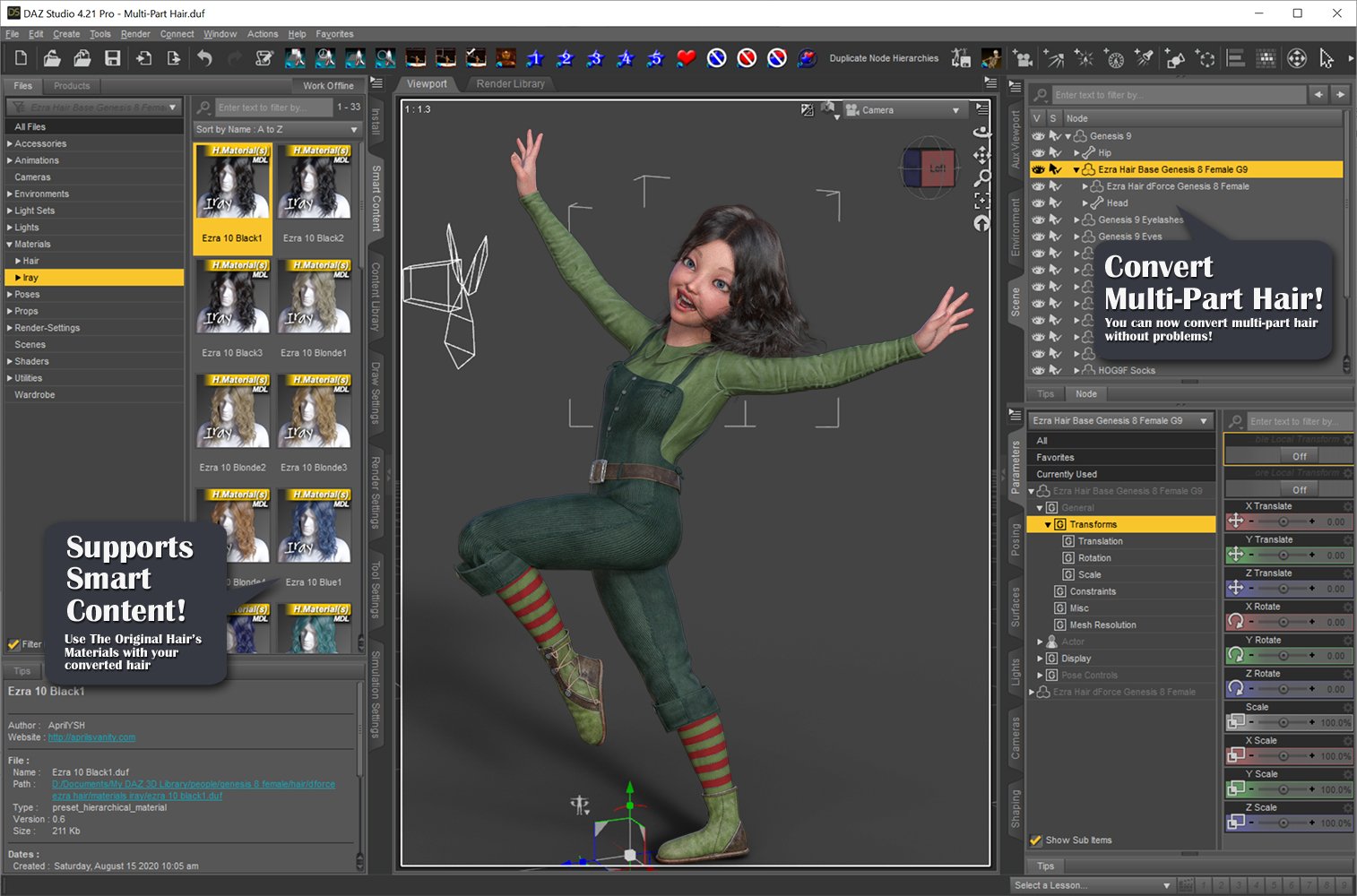This screenshot has width=1357, height=896.
Task: Create a new point light with the toolbar icon
Action: click(x=1084, y=58)
